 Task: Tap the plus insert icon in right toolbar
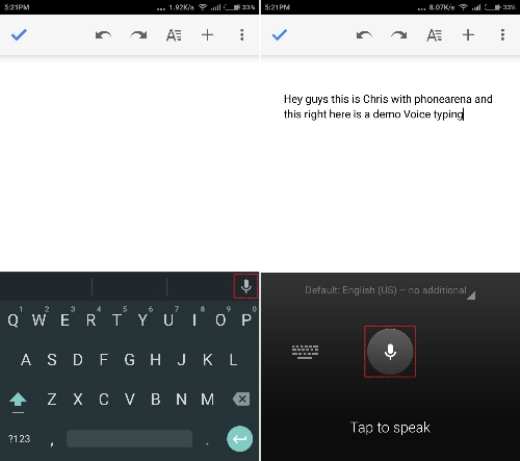[468, 35]
